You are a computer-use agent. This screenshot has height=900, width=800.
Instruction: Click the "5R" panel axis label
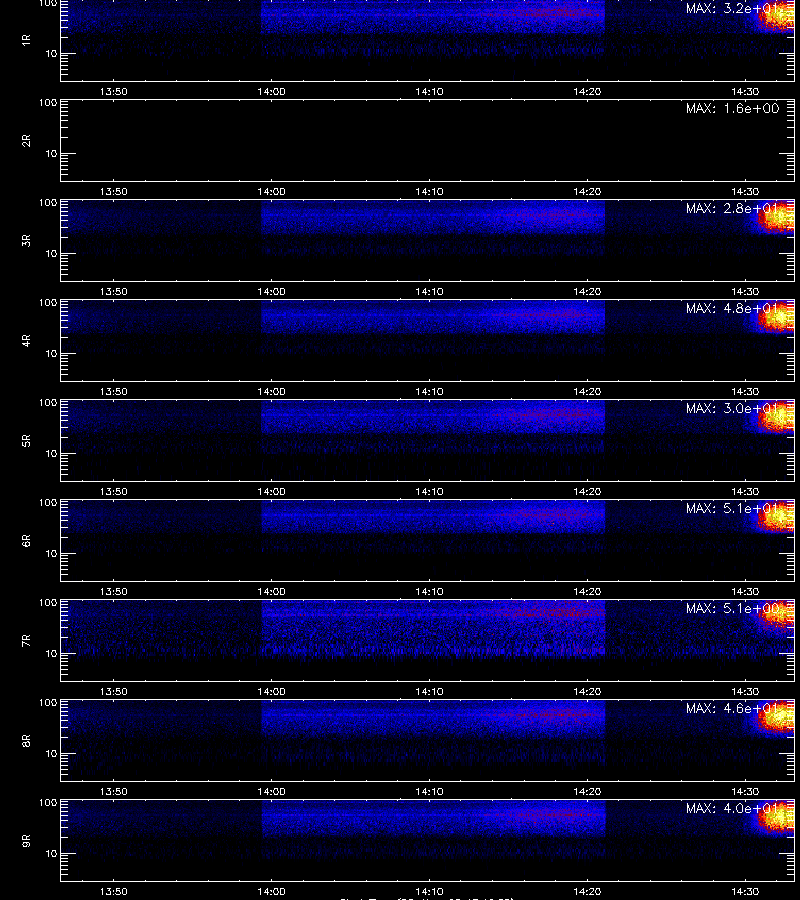click(26, 441)
